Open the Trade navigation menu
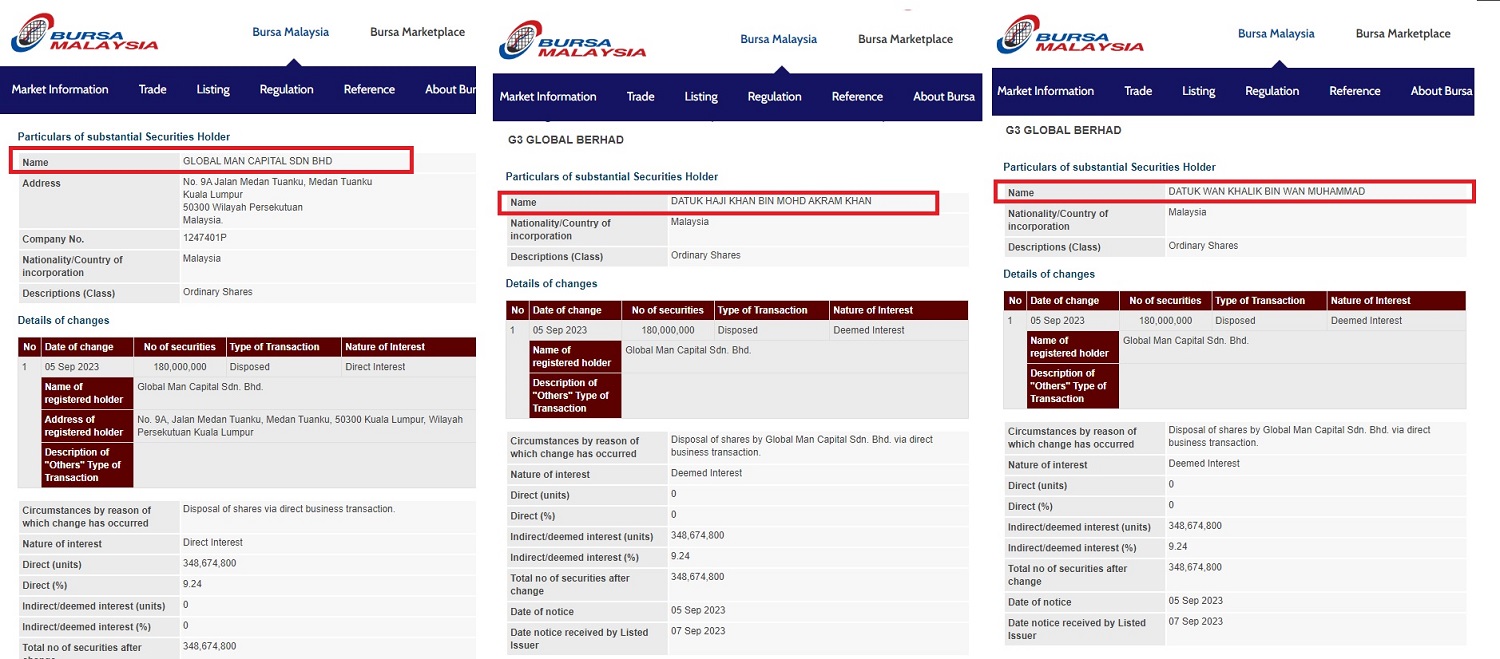 [x=152, y=89]
